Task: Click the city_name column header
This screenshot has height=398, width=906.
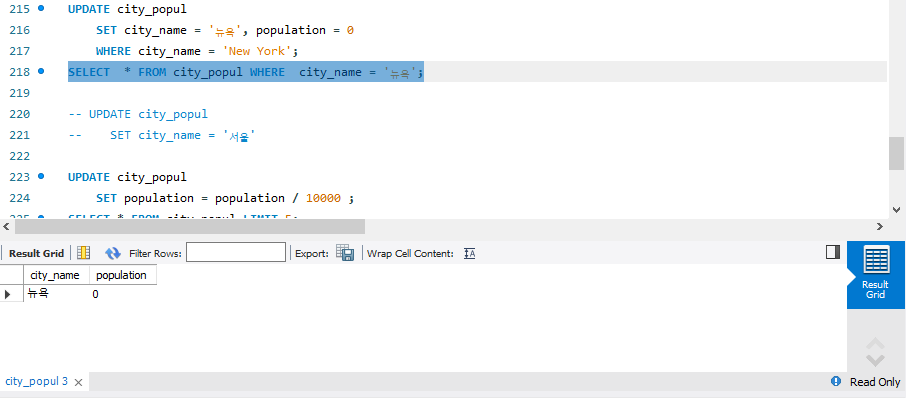Action: pos(55,275)
